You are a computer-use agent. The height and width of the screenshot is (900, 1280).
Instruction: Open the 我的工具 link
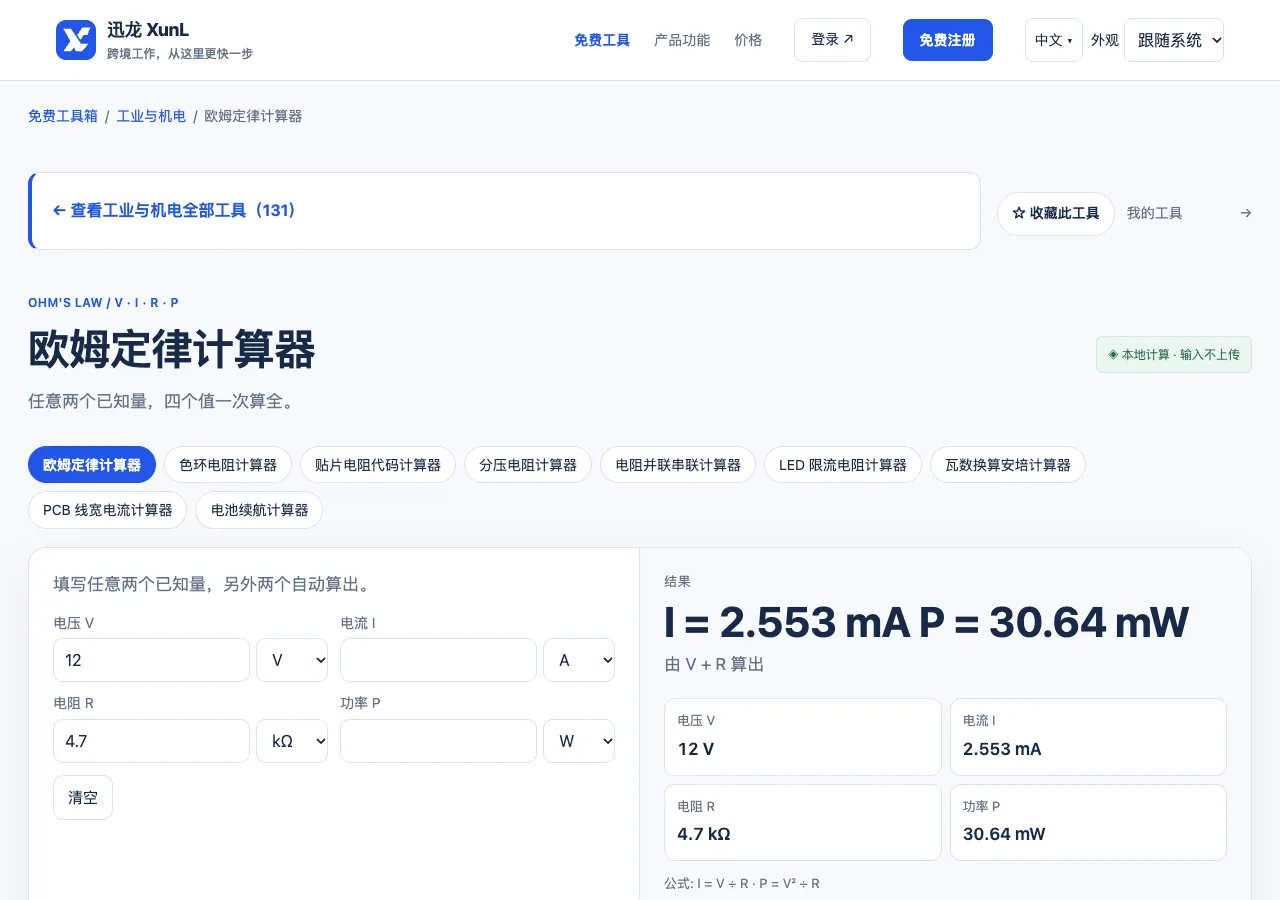(1154, 213)
